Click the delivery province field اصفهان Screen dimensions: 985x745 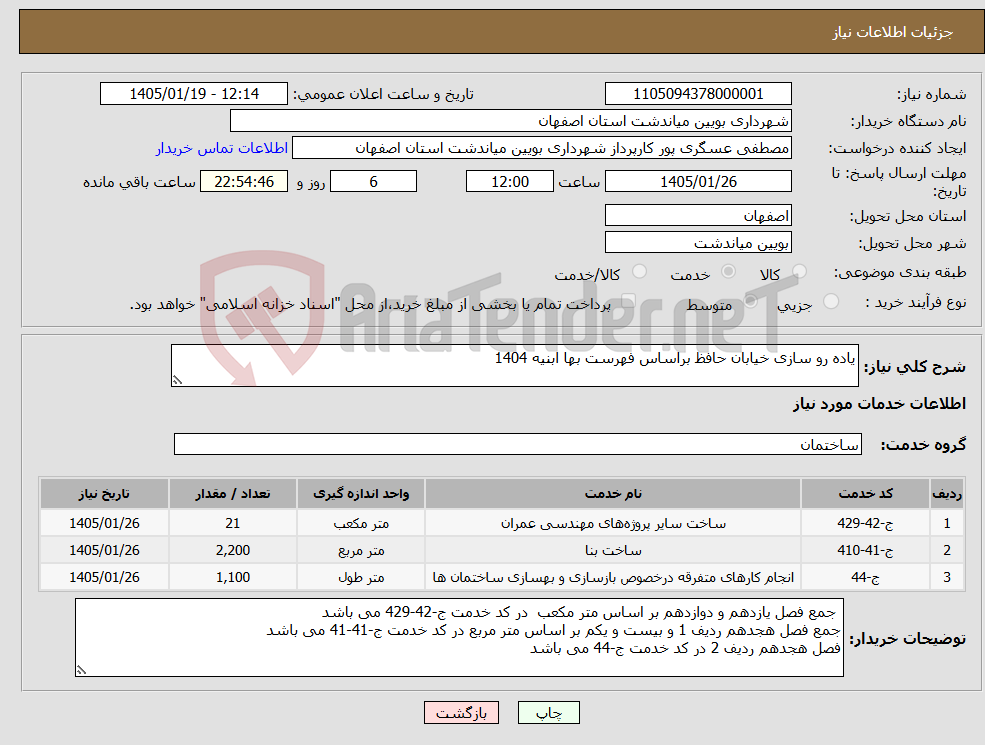(x=698, y=215)
